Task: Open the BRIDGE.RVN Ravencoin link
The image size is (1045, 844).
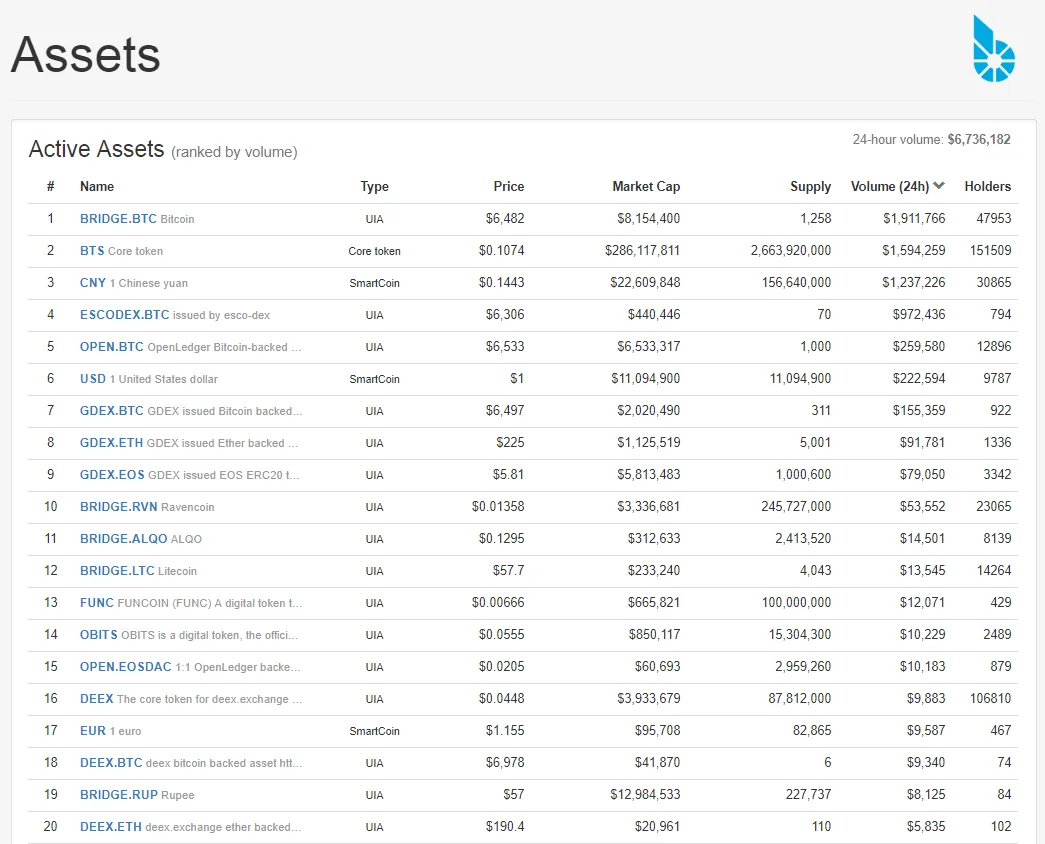Action: pos(119,507)
